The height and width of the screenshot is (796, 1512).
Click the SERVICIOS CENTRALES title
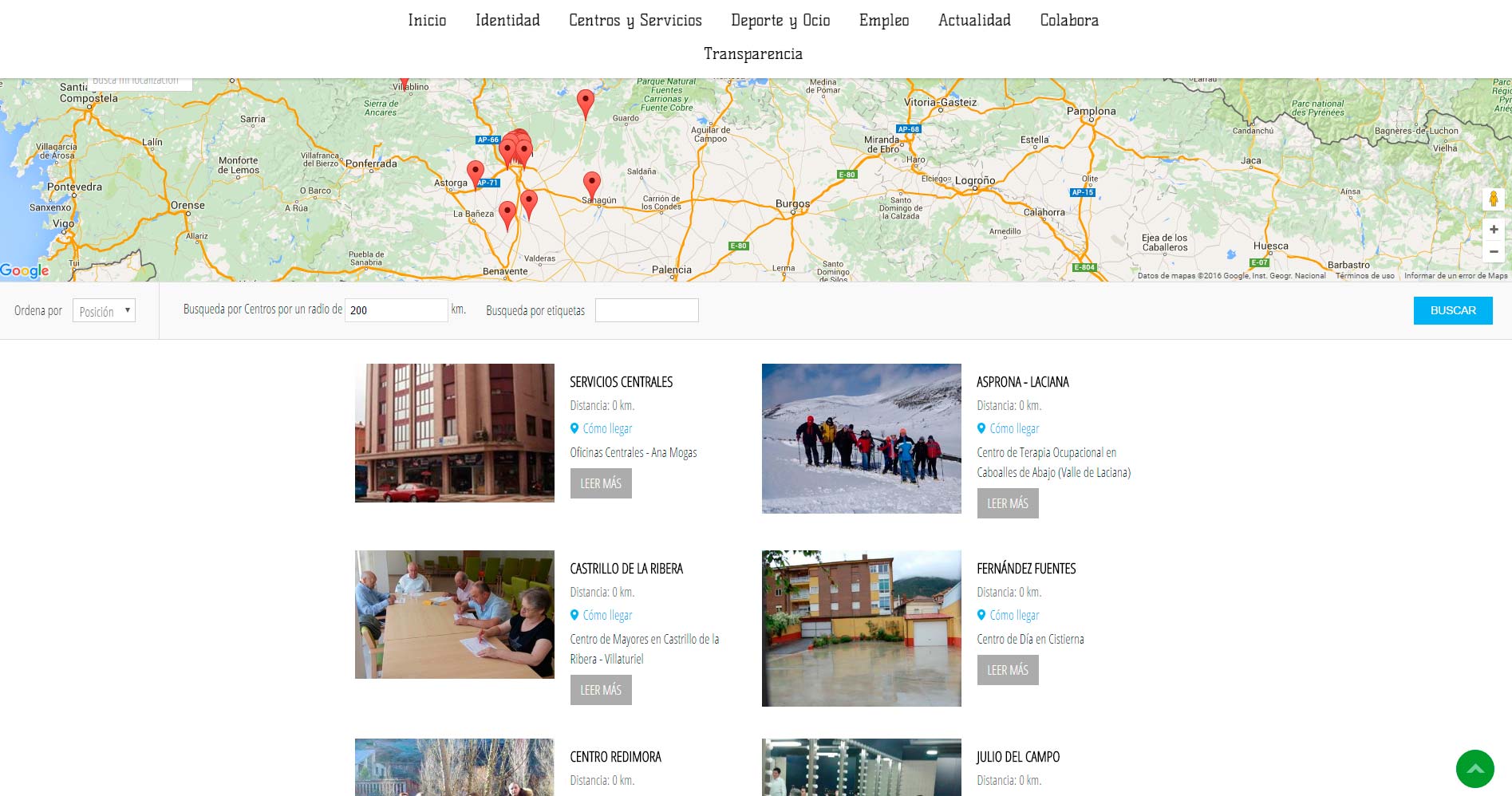(622, 382)
